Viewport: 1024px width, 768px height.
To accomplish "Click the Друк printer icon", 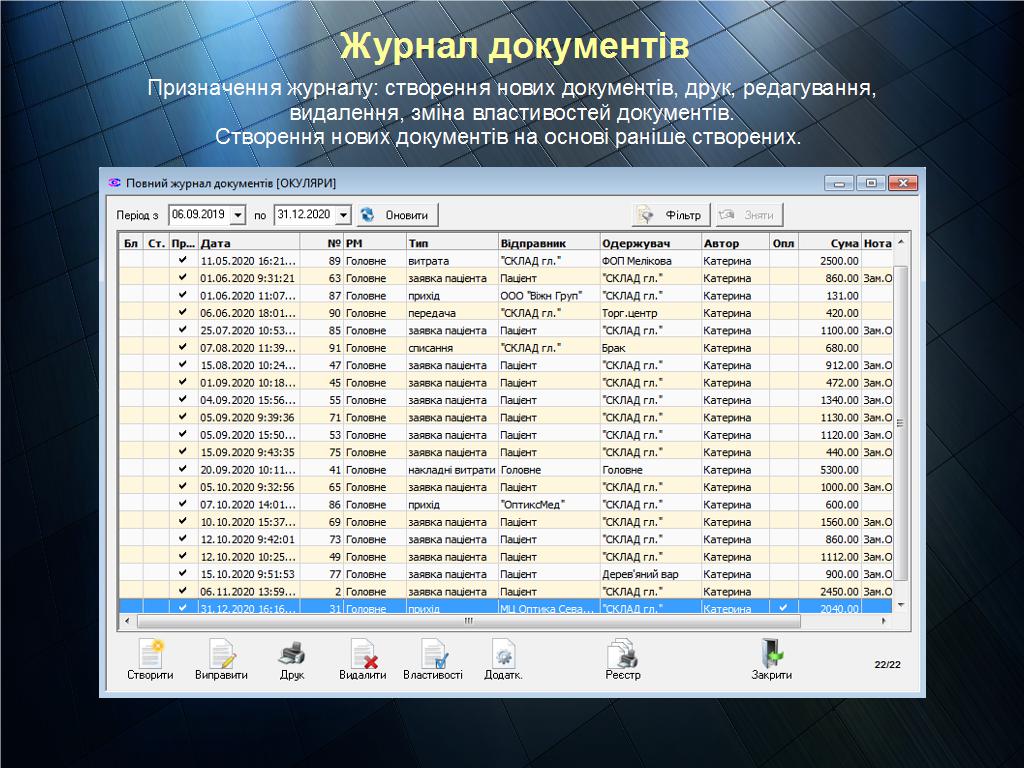I will (292, 654).
